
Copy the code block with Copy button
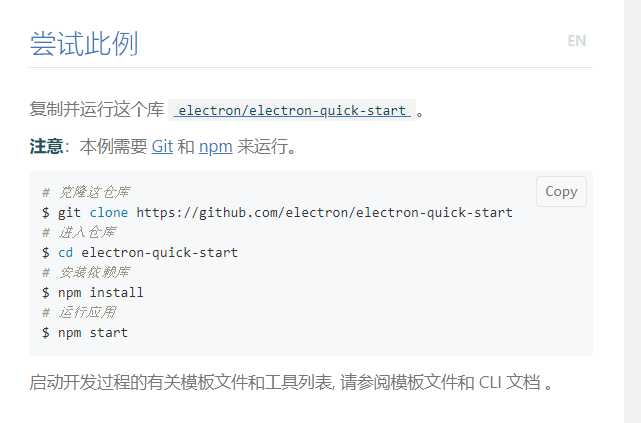tap(561, 191)
